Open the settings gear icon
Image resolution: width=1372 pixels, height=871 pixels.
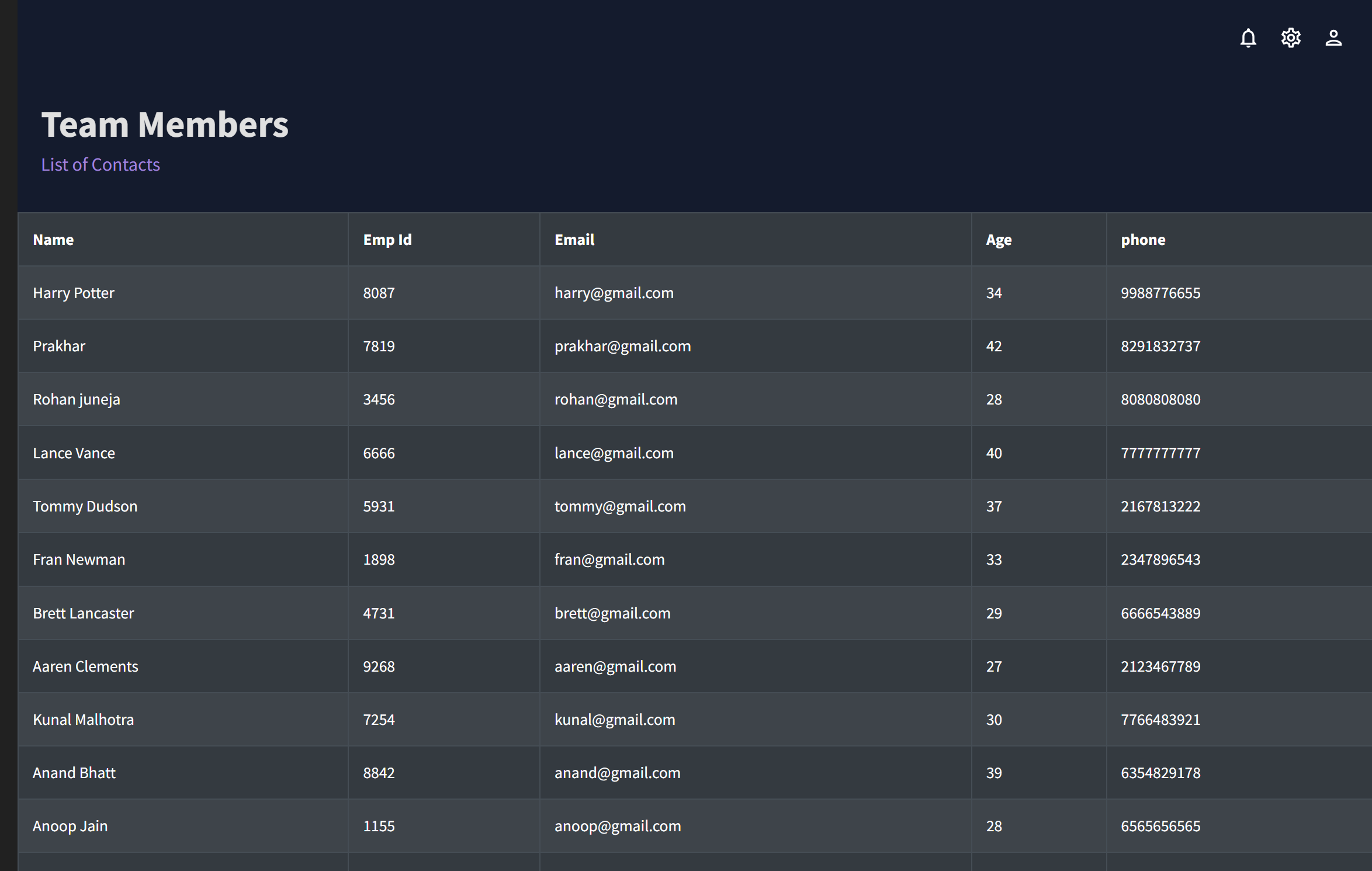click(x=1291, y=38)
